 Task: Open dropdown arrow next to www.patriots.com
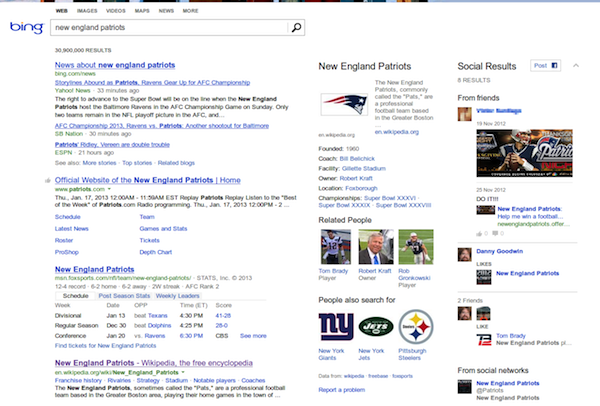(x=109, y=189)
